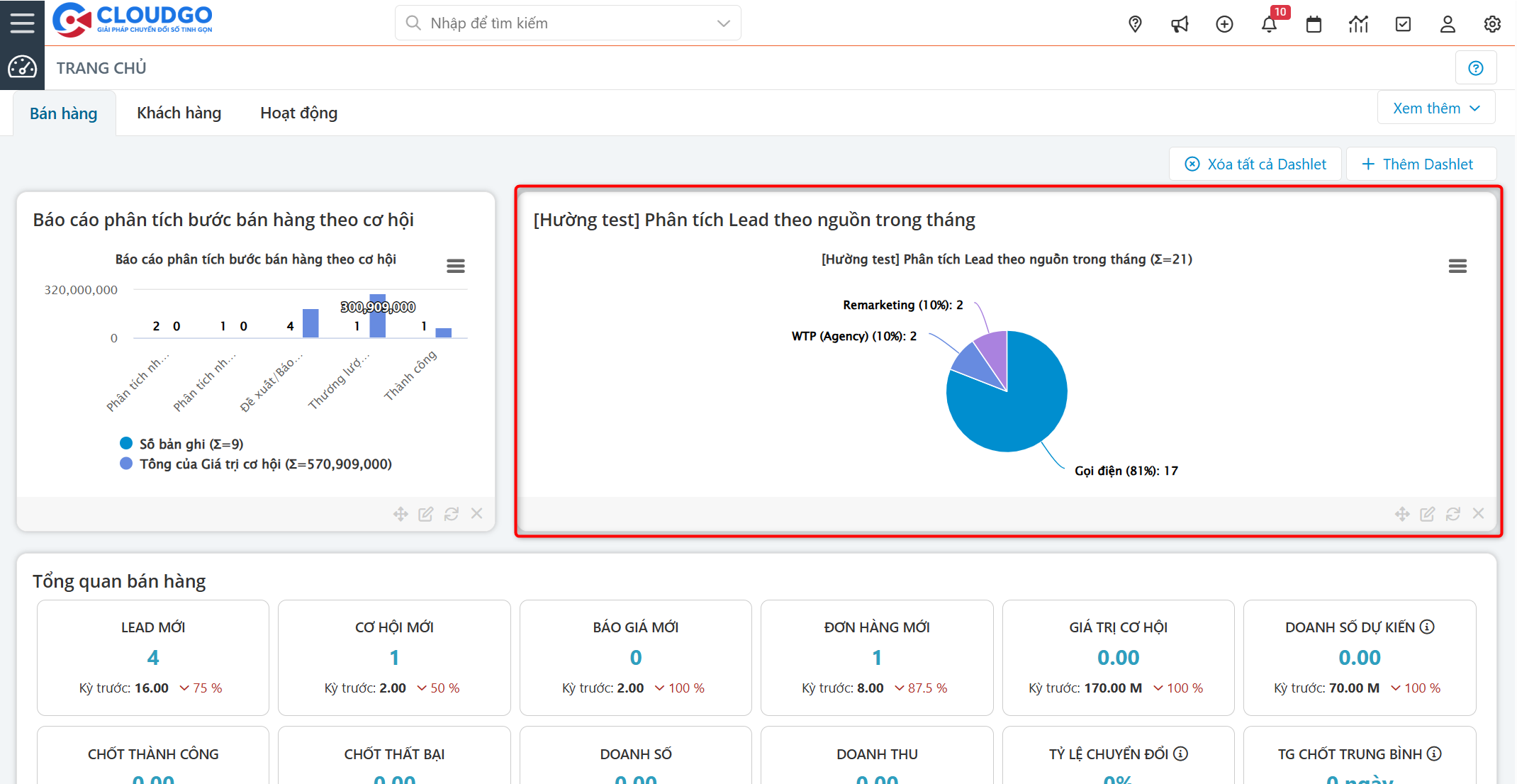Screen dimensions: 1517x784
Task: Expand the search box dropdown arrow
Action: pos(723,23)
